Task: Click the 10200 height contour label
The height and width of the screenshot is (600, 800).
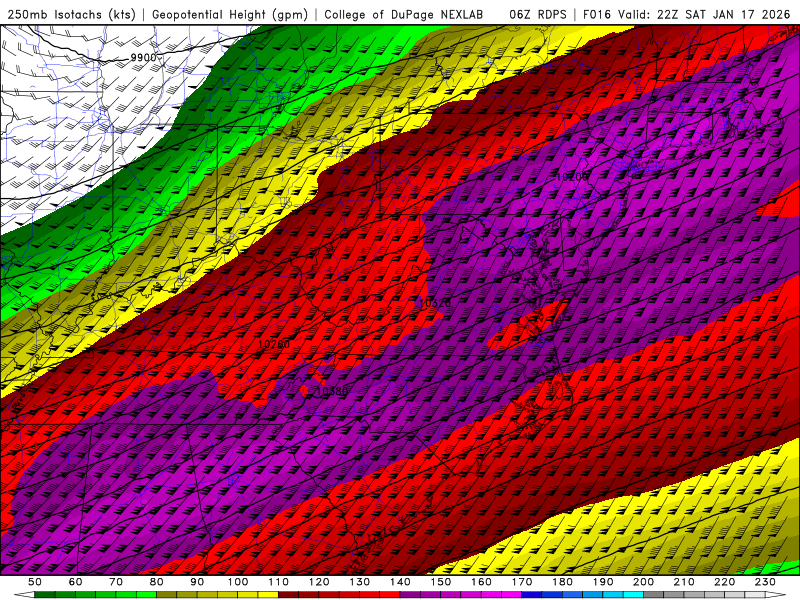Action: [x=571, y=177]
